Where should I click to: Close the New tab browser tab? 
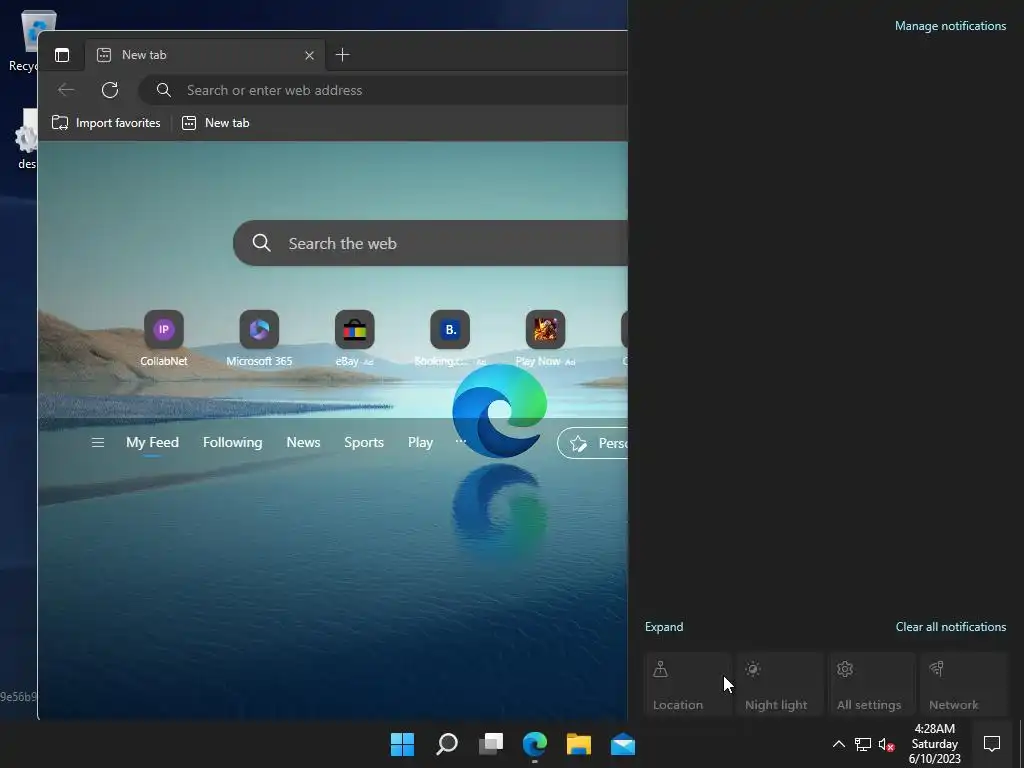point(310,56)
